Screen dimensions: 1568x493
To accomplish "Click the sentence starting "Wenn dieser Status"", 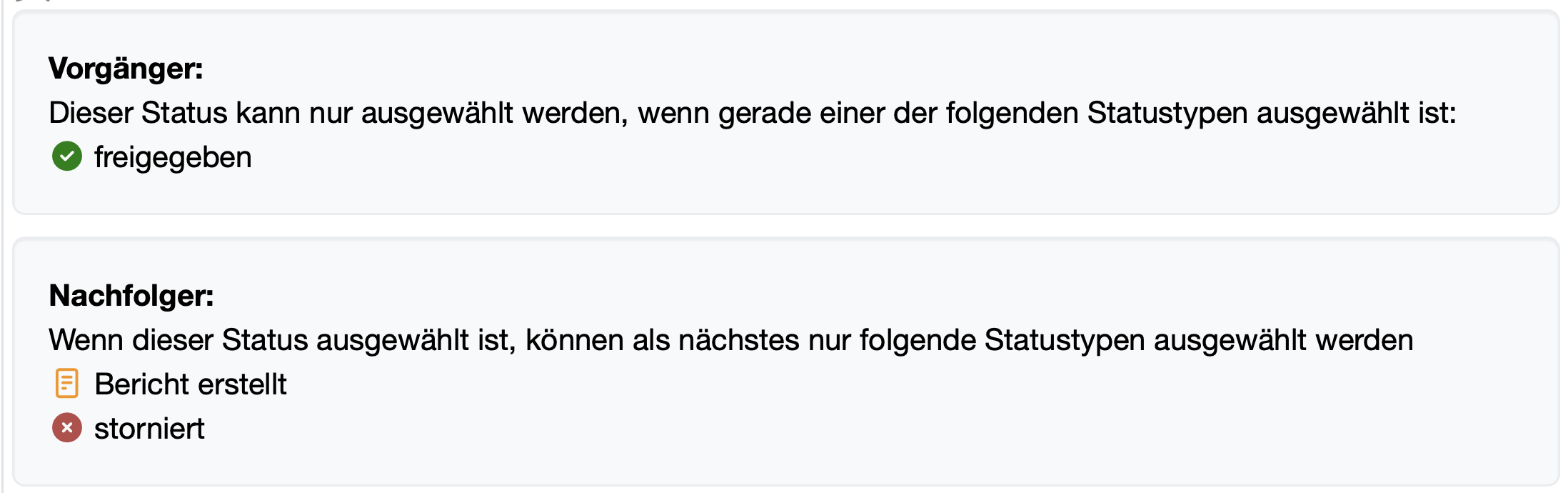I will click(x=730, y=340).
